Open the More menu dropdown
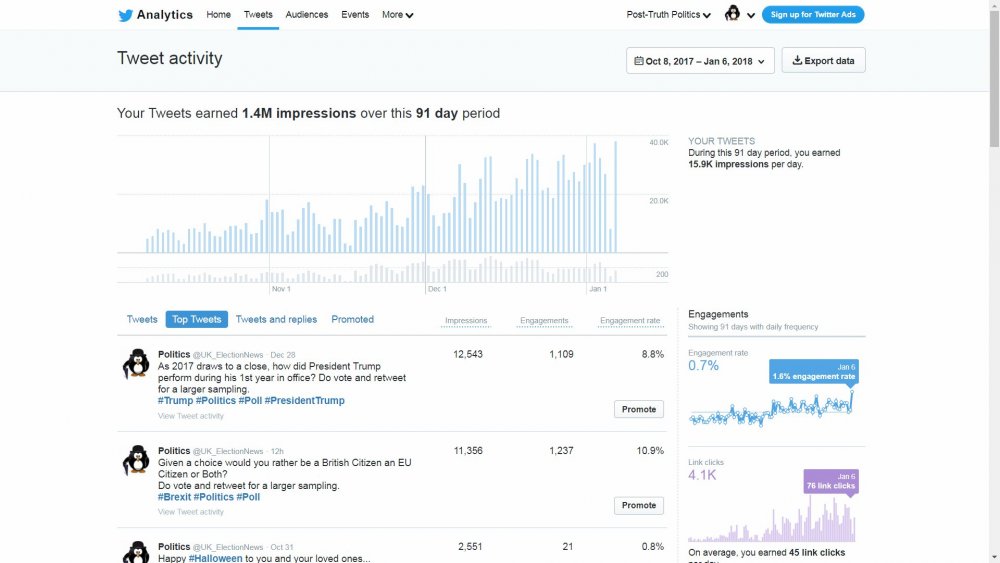The height and width of the screenshot is (563, 1000). [x=397, y=15]
